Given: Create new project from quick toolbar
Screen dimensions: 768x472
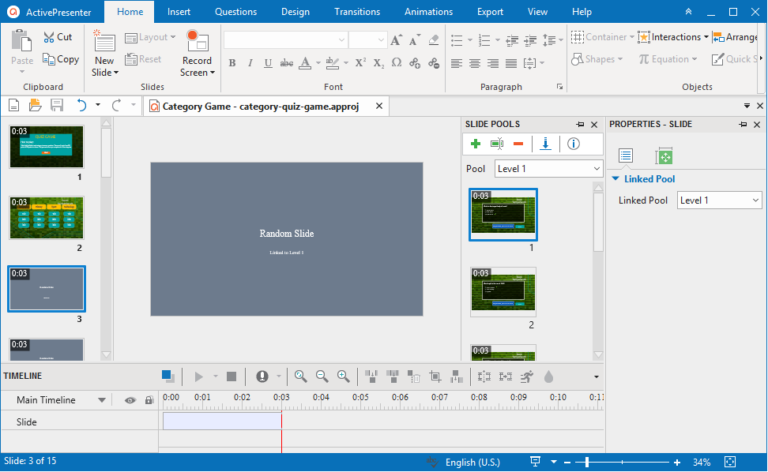Looking at the screenshot, I should point(14,105).
